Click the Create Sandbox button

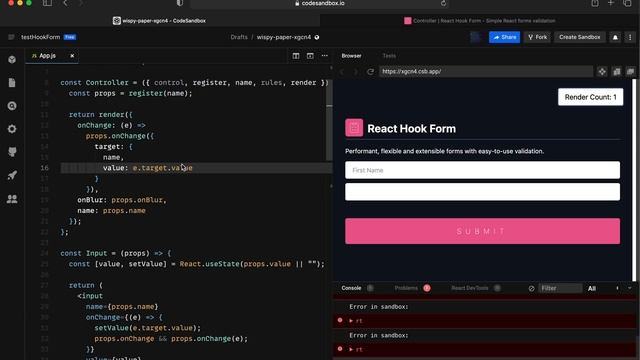click(580, 37)
